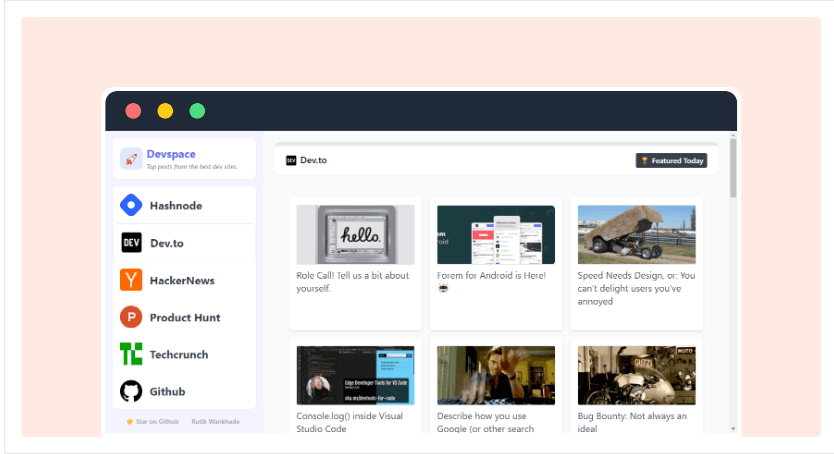The width and height of the screenshot is (834, 454).
Task: Follow the Star on Github link
Action: [x=152, y=421]
